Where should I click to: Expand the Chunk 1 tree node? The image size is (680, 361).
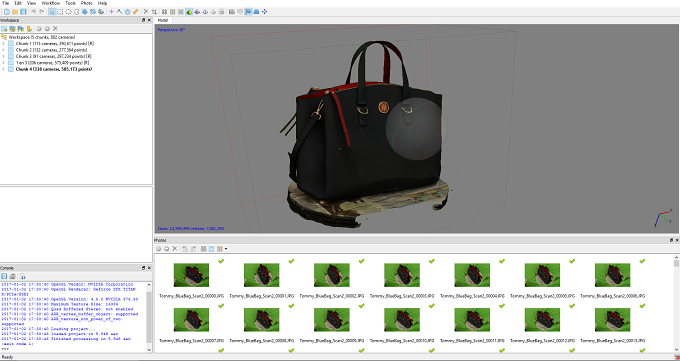tap(3, 43)
